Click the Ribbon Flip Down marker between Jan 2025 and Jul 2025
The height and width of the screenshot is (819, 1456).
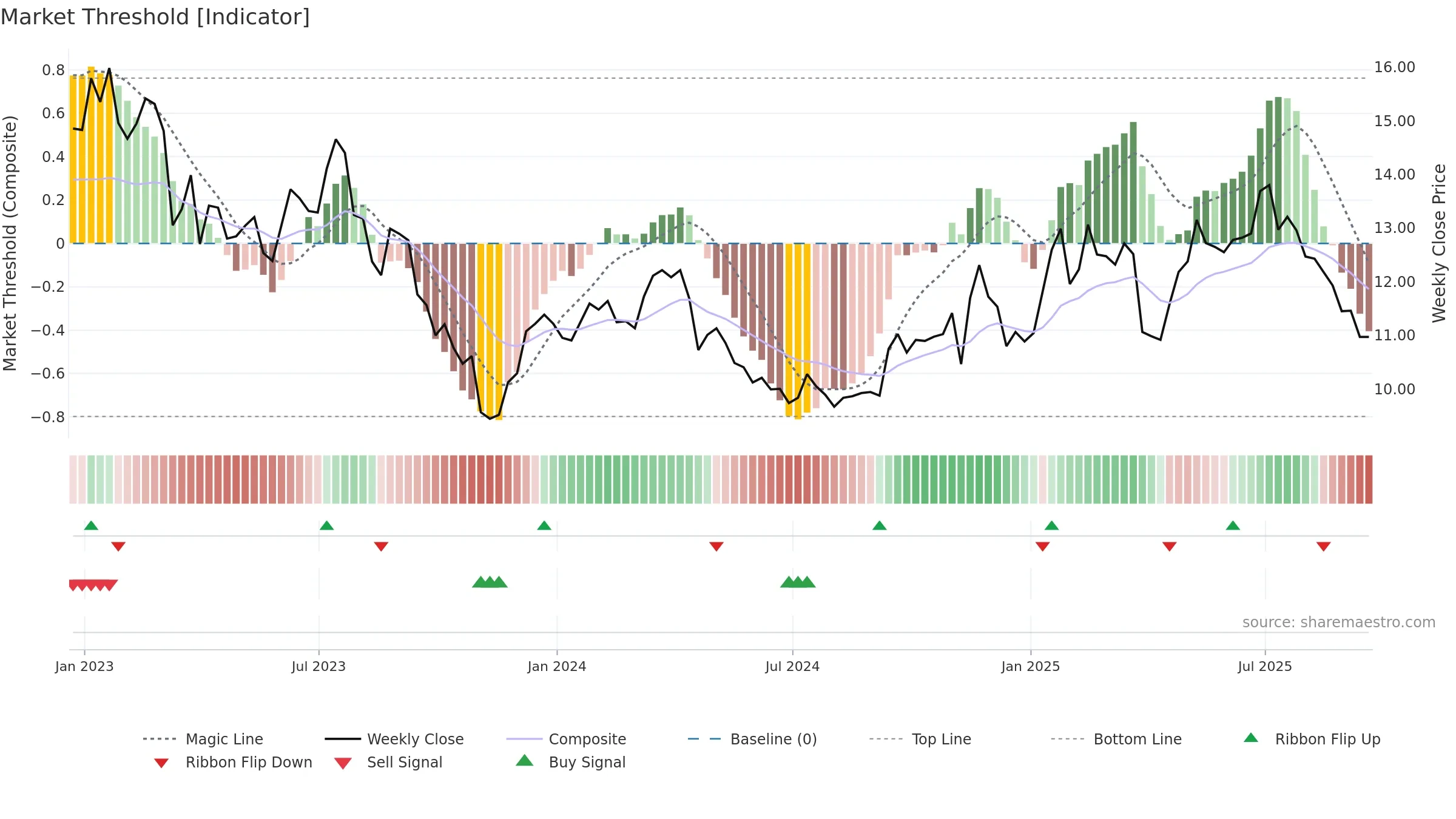tap(1170, 547)
